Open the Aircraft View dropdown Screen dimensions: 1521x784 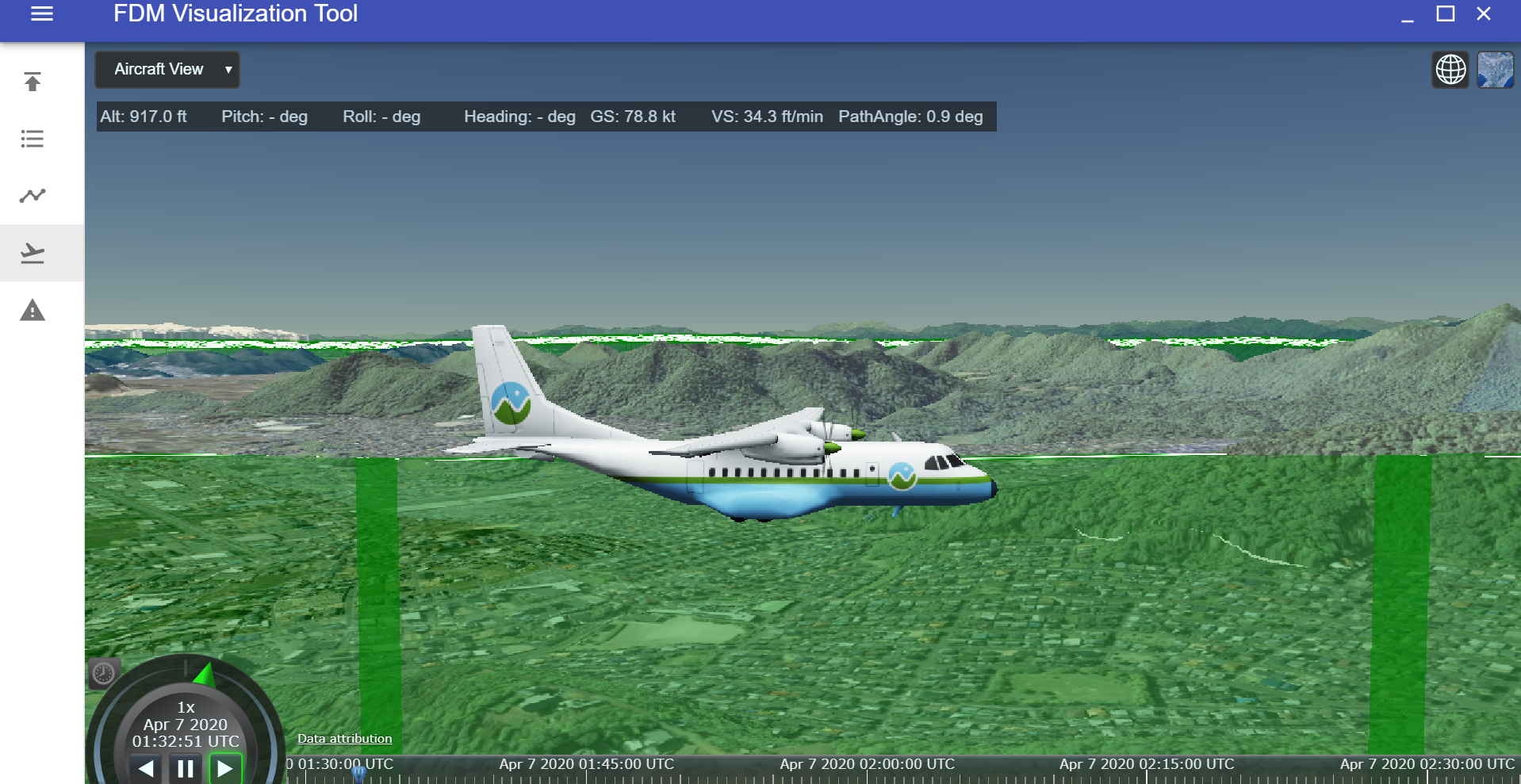[167, 69]
